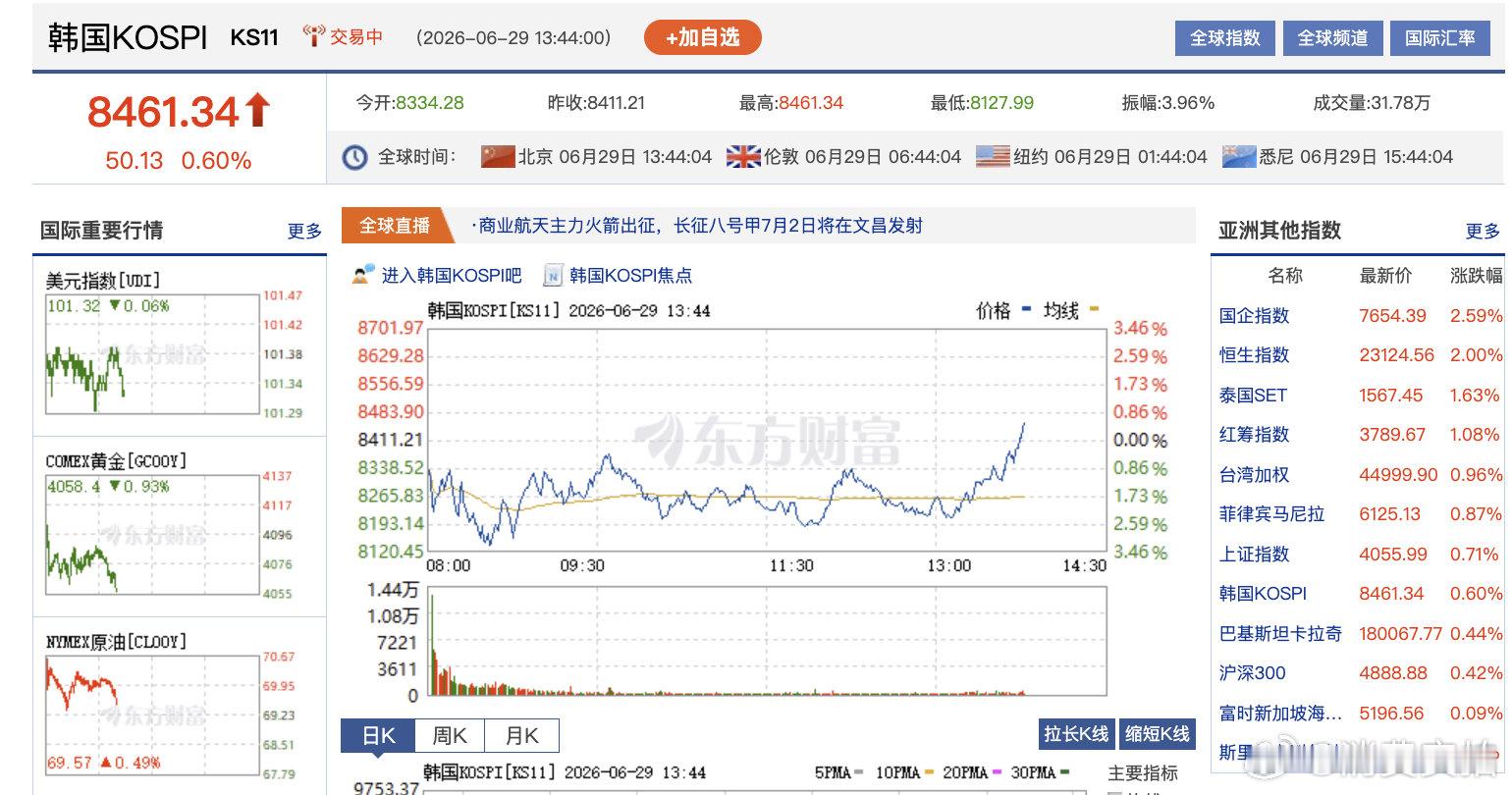Click the 今开:8334.28 value
This screenshot has width=1512, height=795.
(409, 103)
